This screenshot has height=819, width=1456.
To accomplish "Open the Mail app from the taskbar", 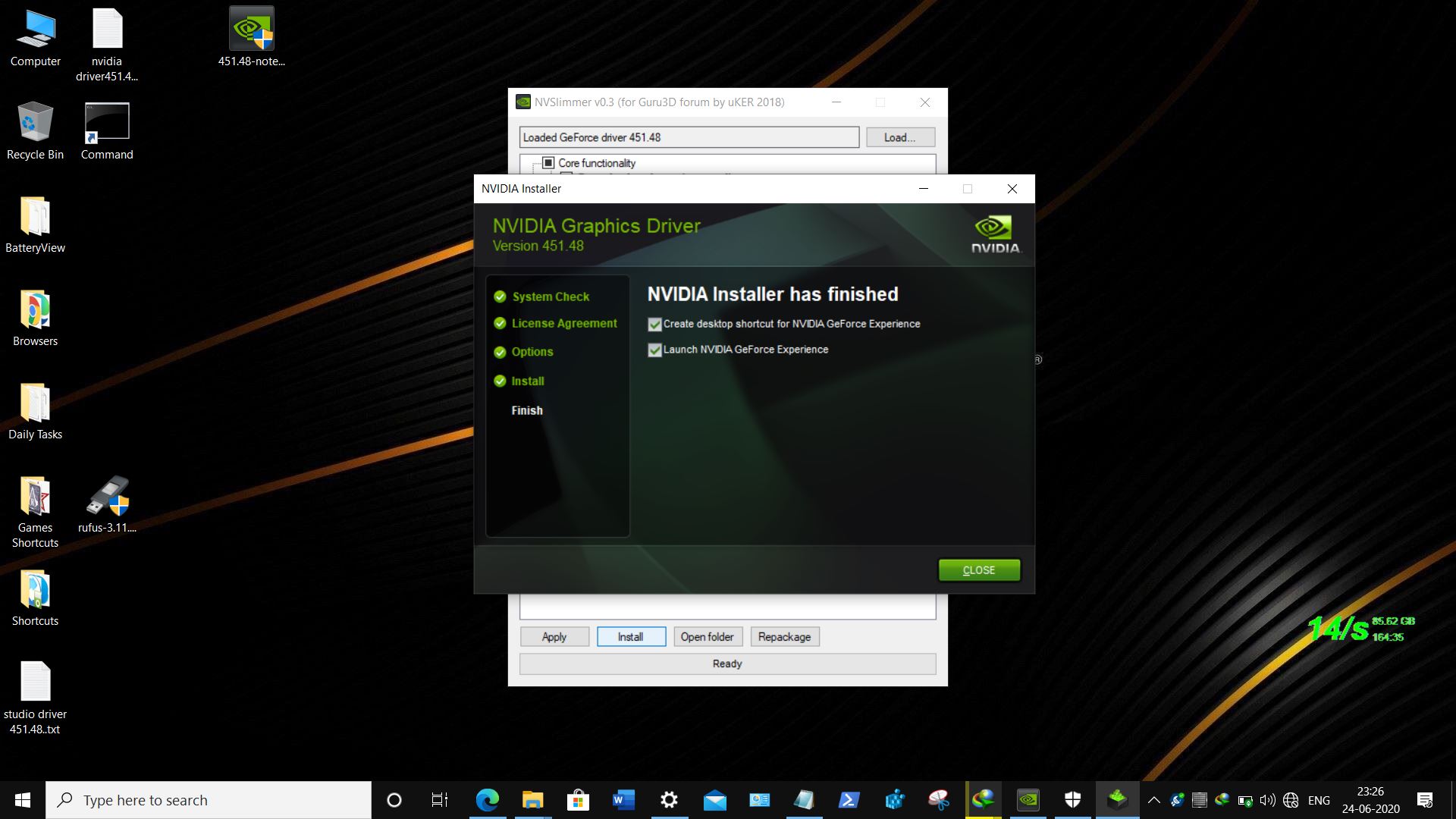I will point(714,800).
